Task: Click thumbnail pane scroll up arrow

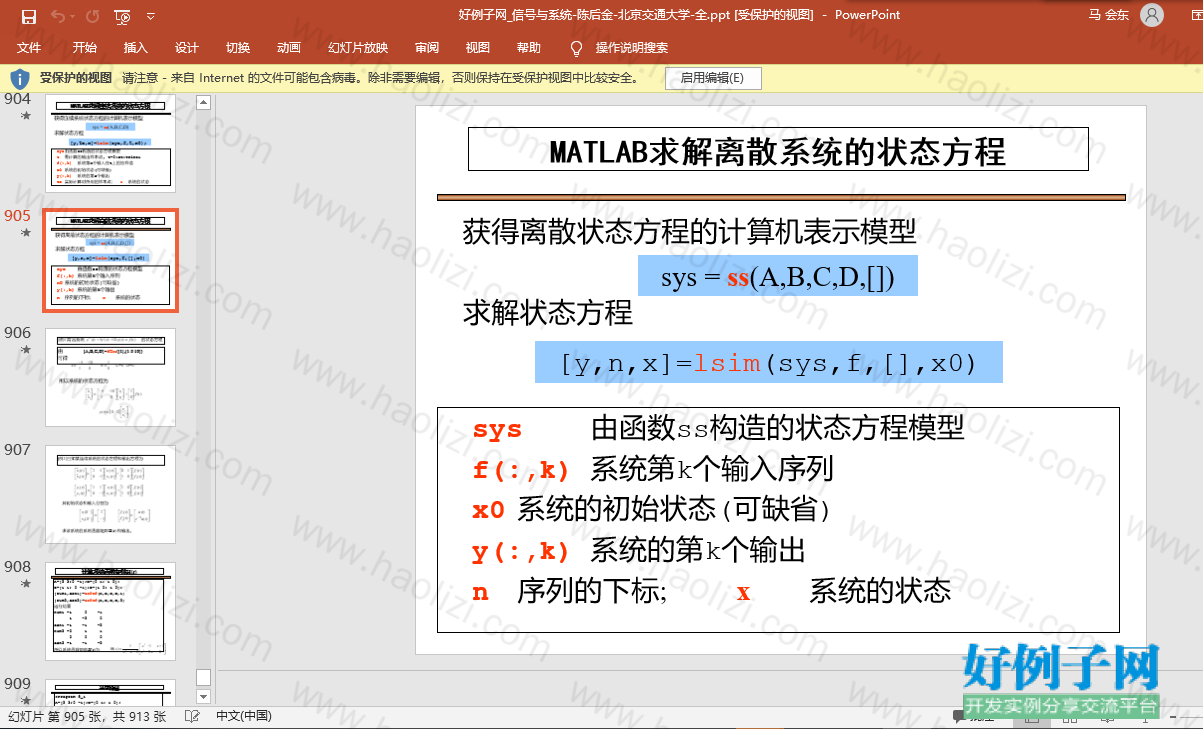Action: 204,102
